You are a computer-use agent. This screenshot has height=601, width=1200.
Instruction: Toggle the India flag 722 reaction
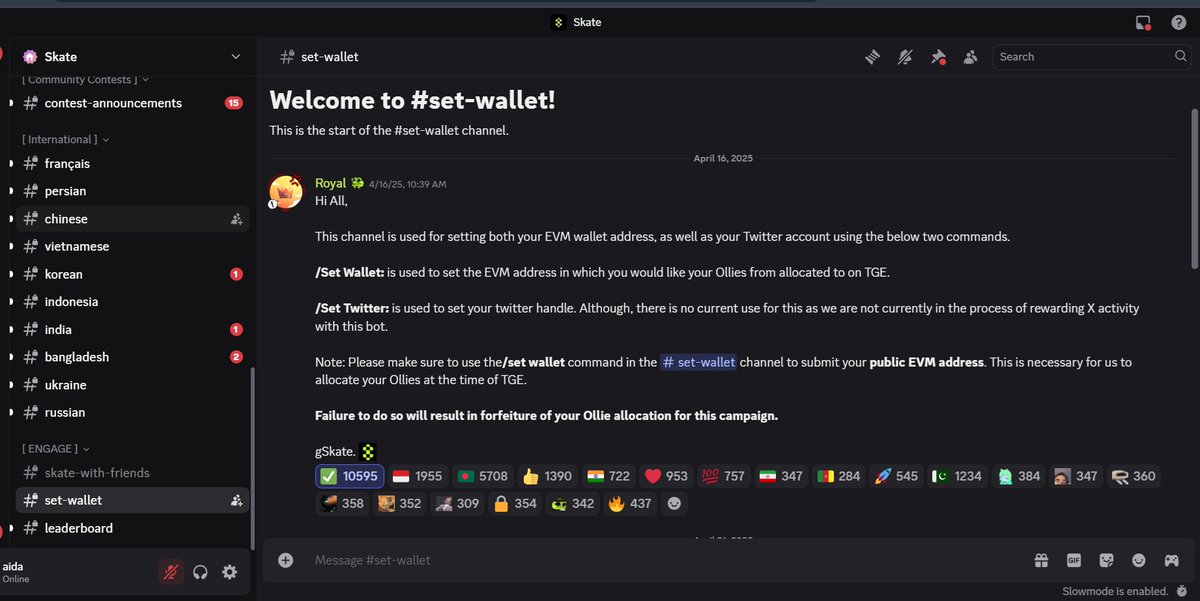pos(607,476)
